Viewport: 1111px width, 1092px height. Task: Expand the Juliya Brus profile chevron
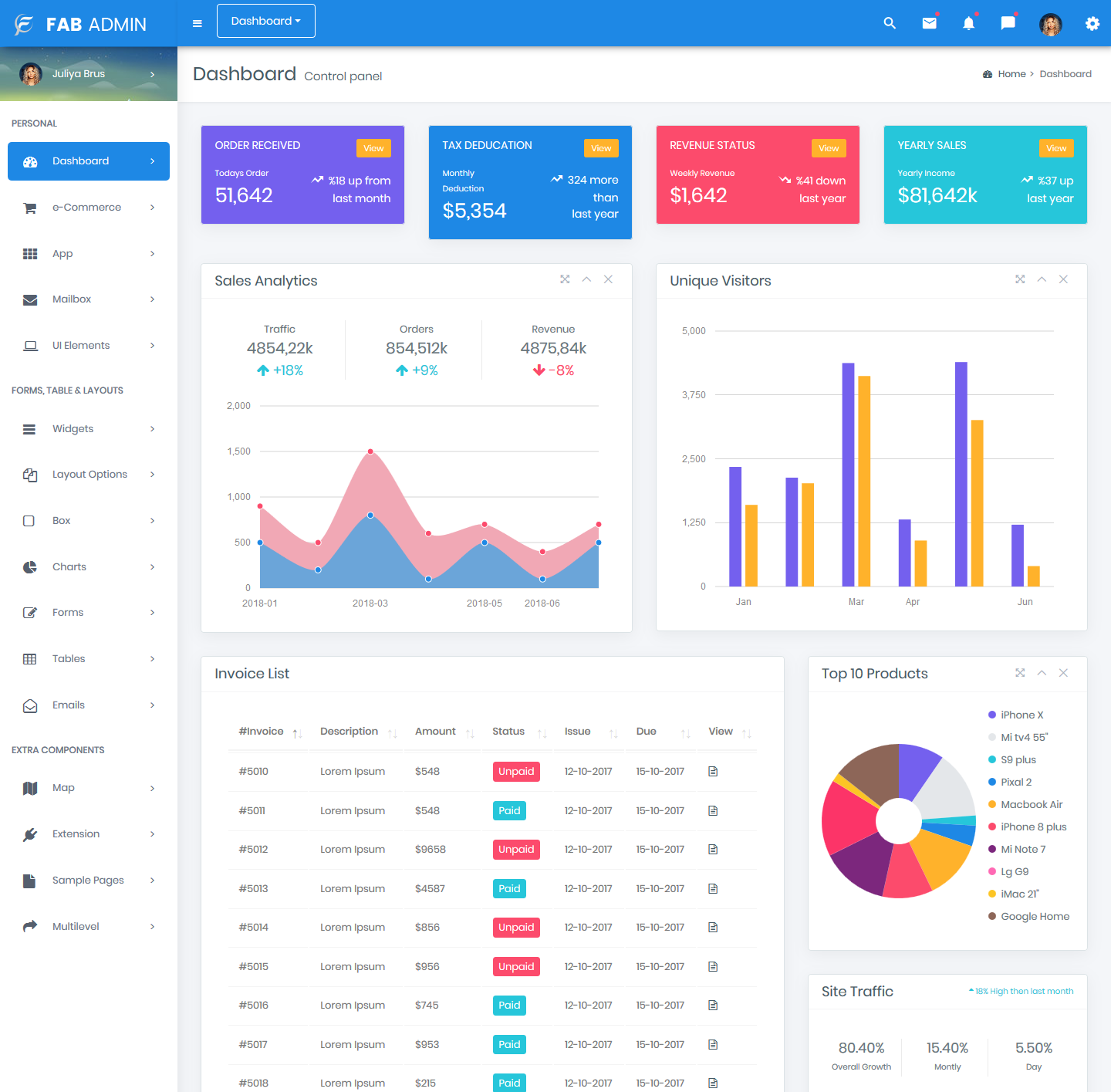152,74
